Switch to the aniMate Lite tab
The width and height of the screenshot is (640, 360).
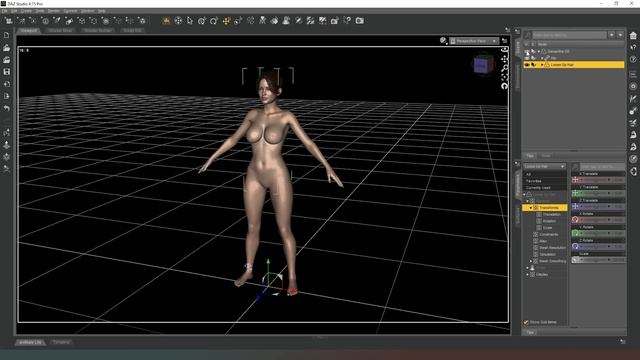tap(31, 342)
